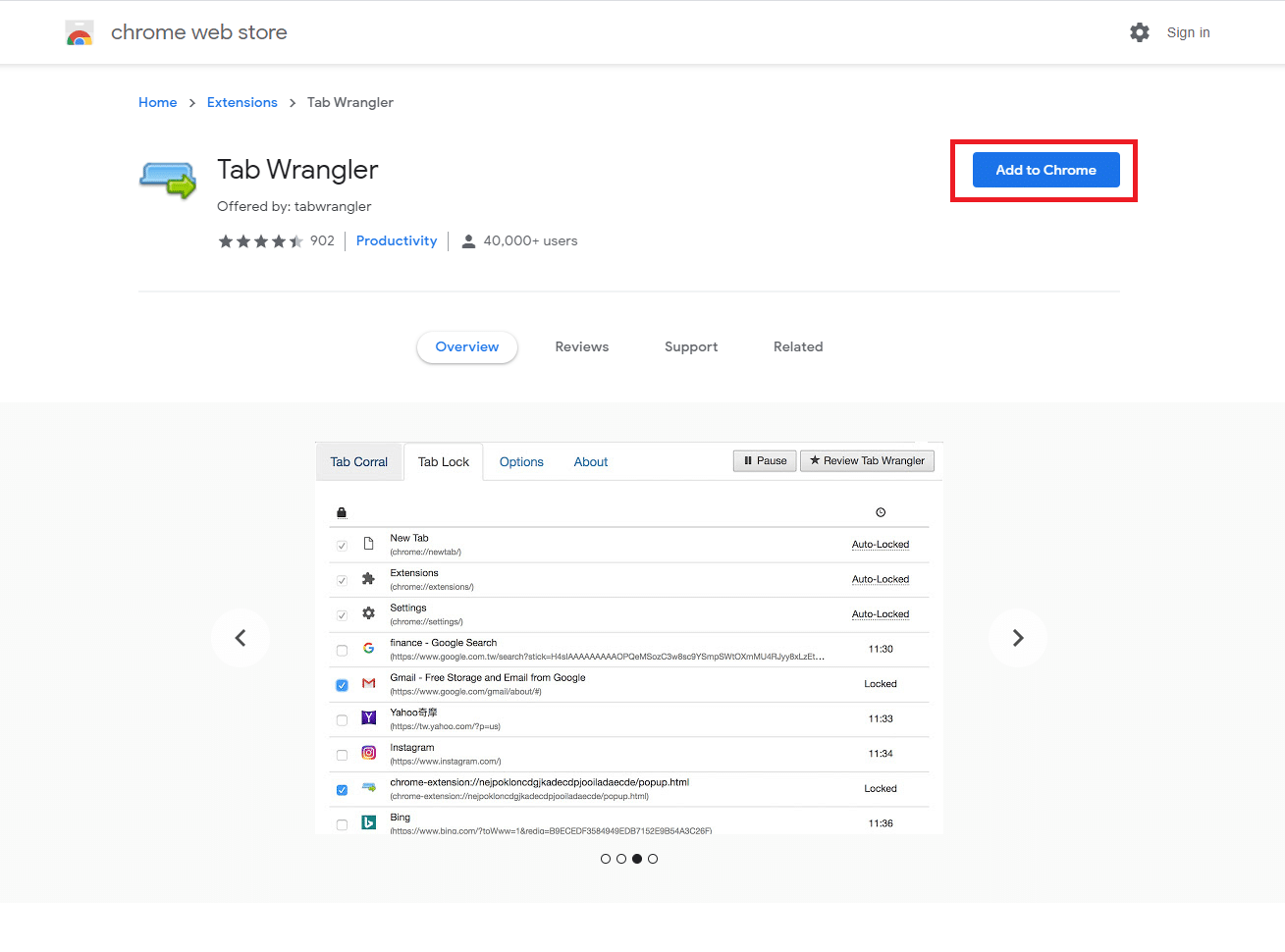Click the clock column header icon
Screen dimensions: 1285x952
881,512
